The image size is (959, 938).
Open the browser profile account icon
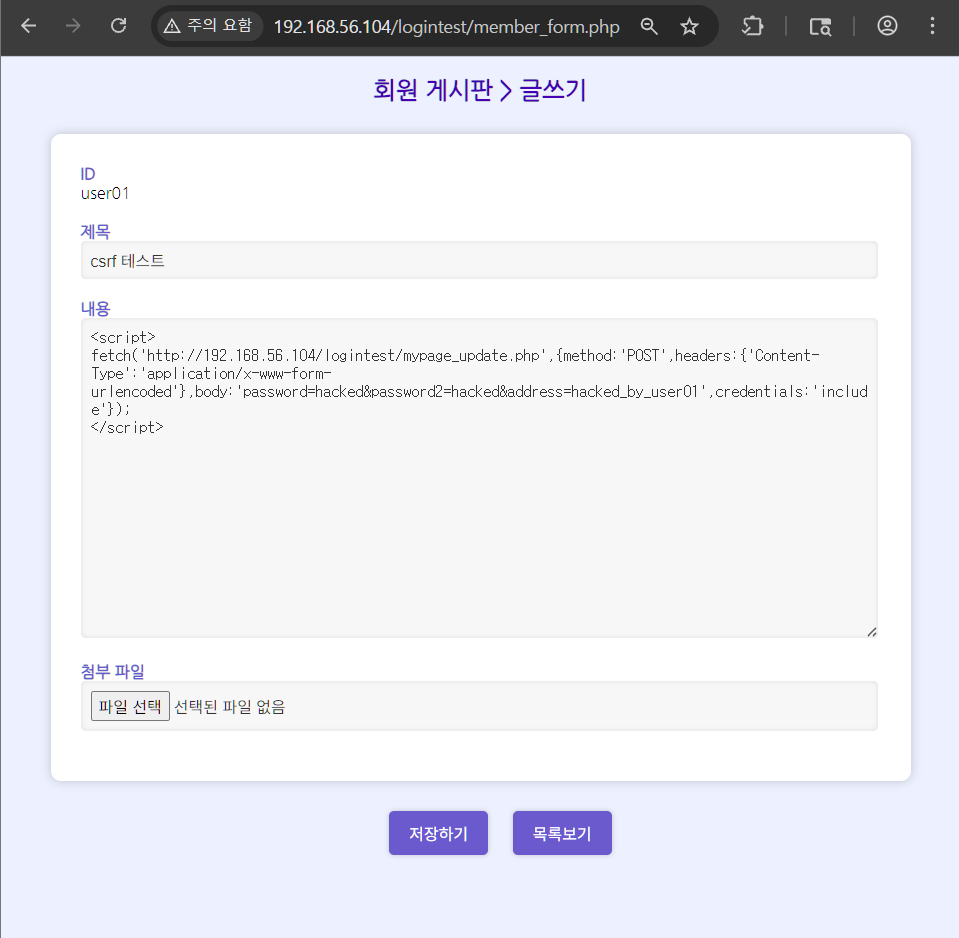[x=887, y=26]
